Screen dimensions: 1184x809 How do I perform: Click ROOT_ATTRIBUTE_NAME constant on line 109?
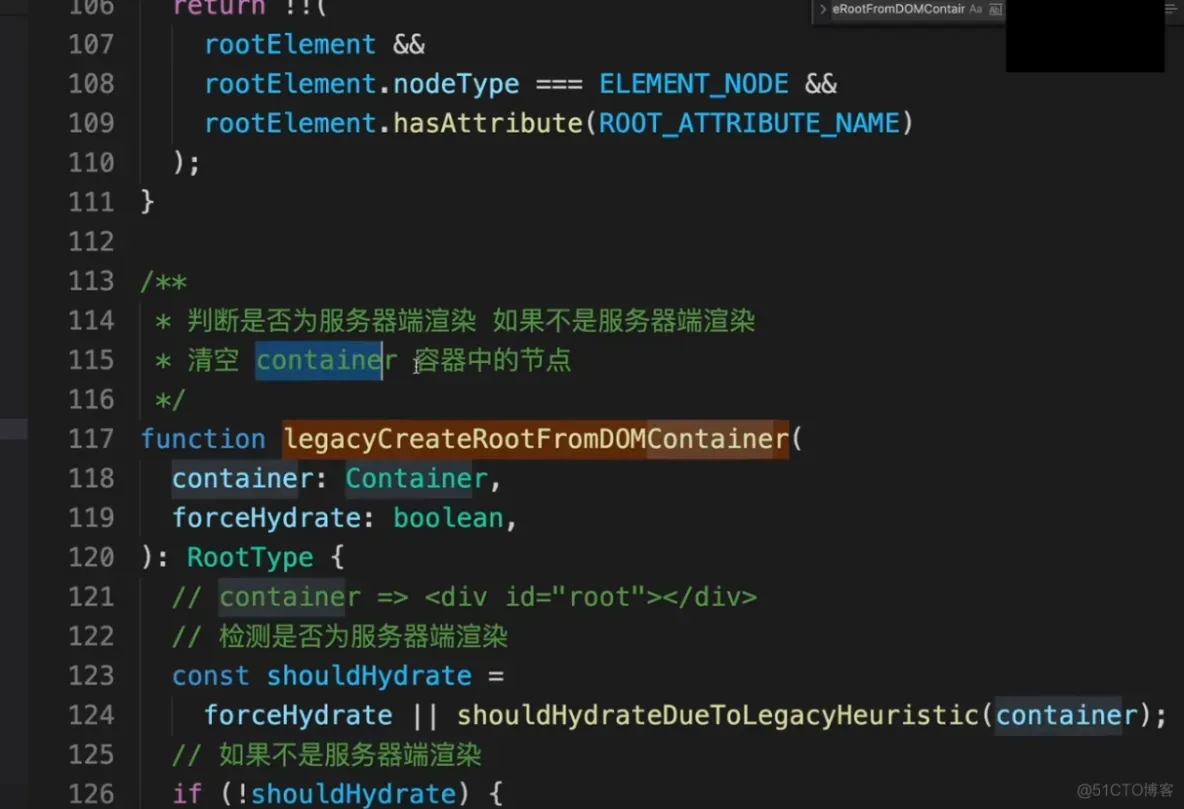749,123
